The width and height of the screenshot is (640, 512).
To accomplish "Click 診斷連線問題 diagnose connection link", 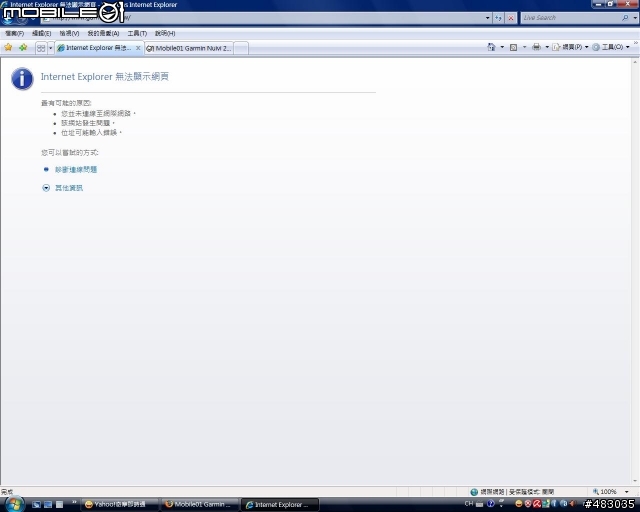I will click(76, 169).
